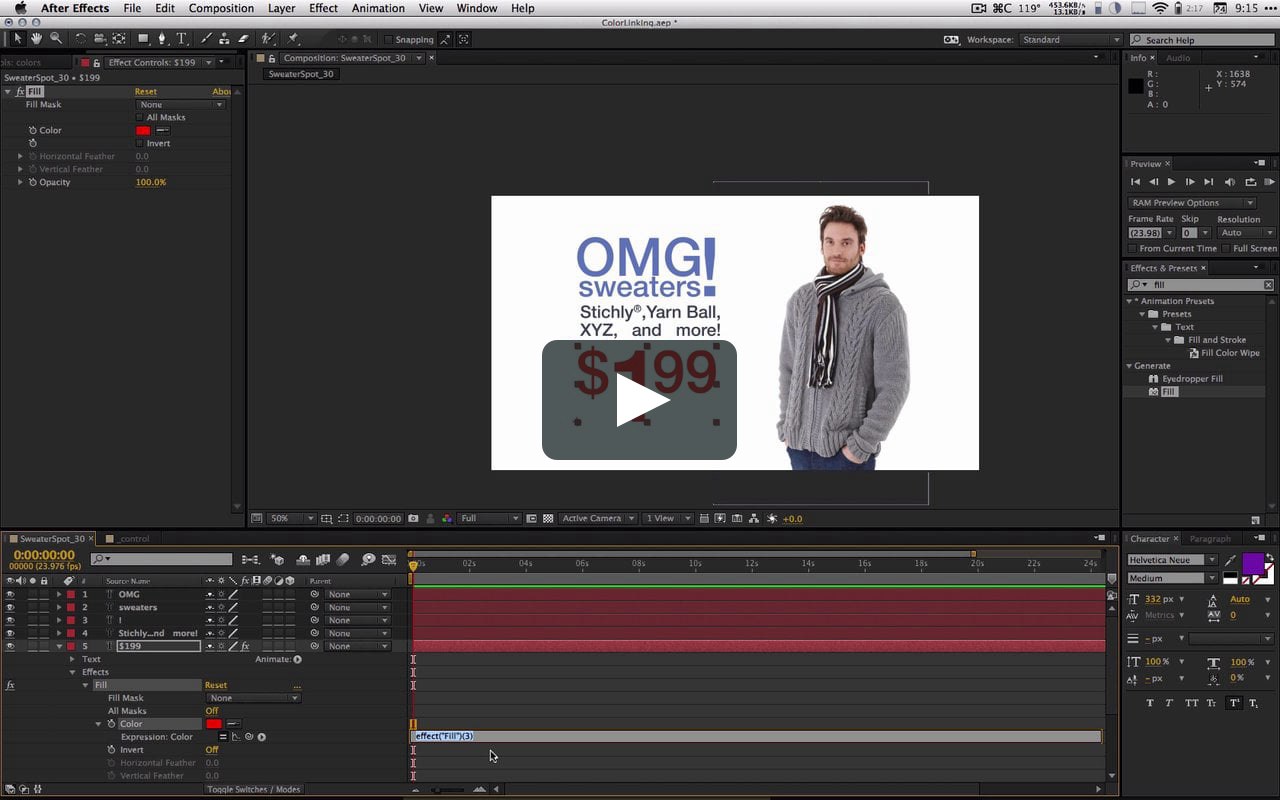Open the Fill Mask dropdown in Effect Controls
Image resolution: width=1280 pixels, height=800 pixels.
[180, 104]
